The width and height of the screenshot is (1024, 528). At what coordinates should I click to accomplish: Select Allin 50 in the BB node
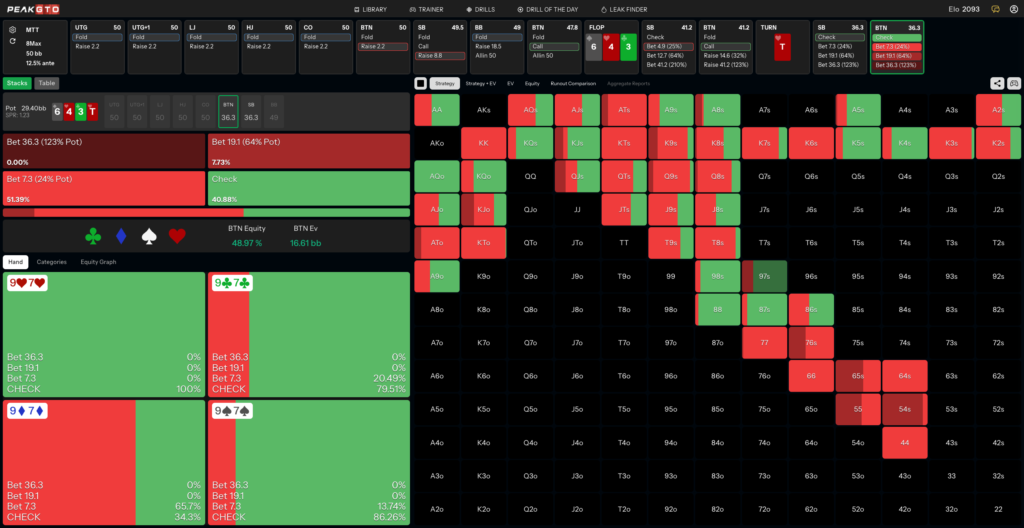[497, 56]
